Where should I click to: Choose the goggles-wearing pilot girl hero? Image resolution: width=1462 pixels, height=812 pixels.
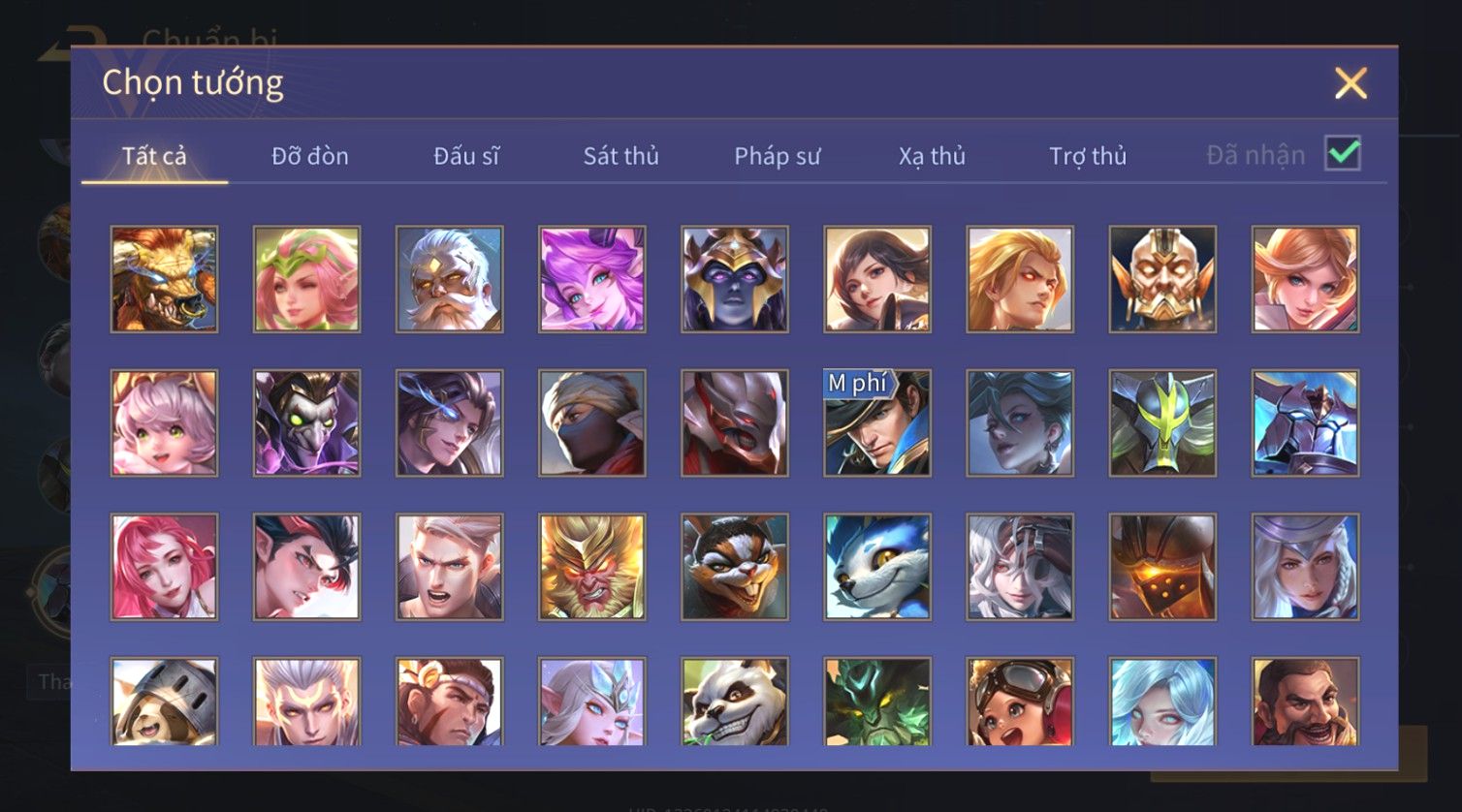click(x=1020, y=702)
